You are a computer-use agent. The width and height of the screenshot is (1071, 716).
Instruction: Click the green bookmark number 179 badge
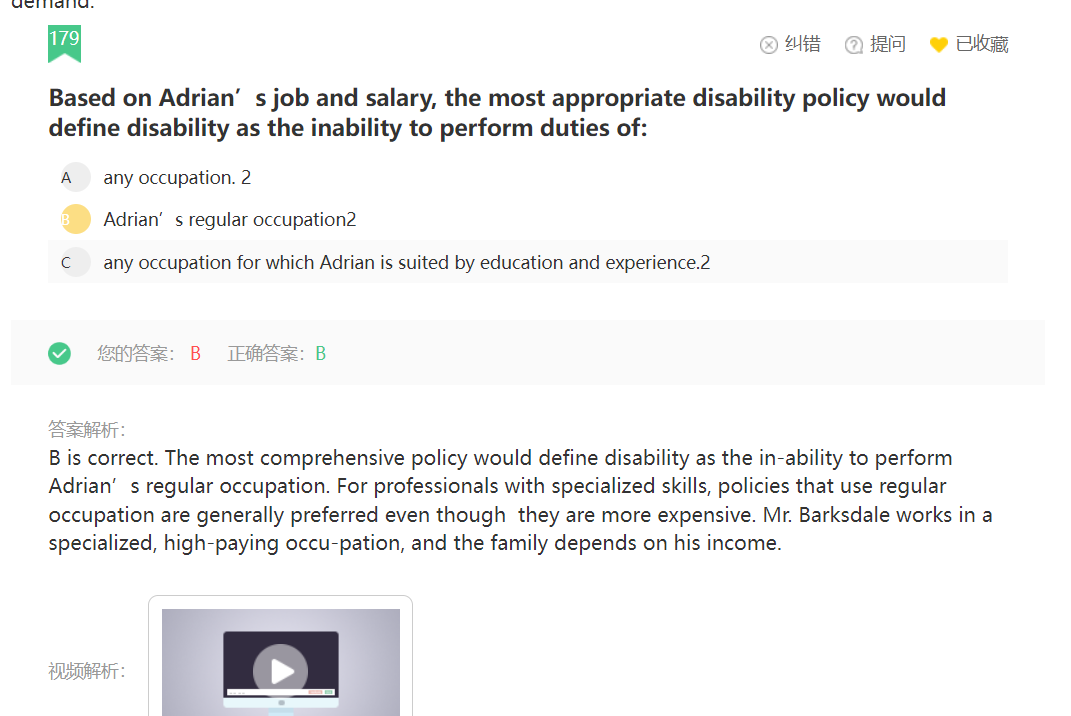tap(64, 44)
